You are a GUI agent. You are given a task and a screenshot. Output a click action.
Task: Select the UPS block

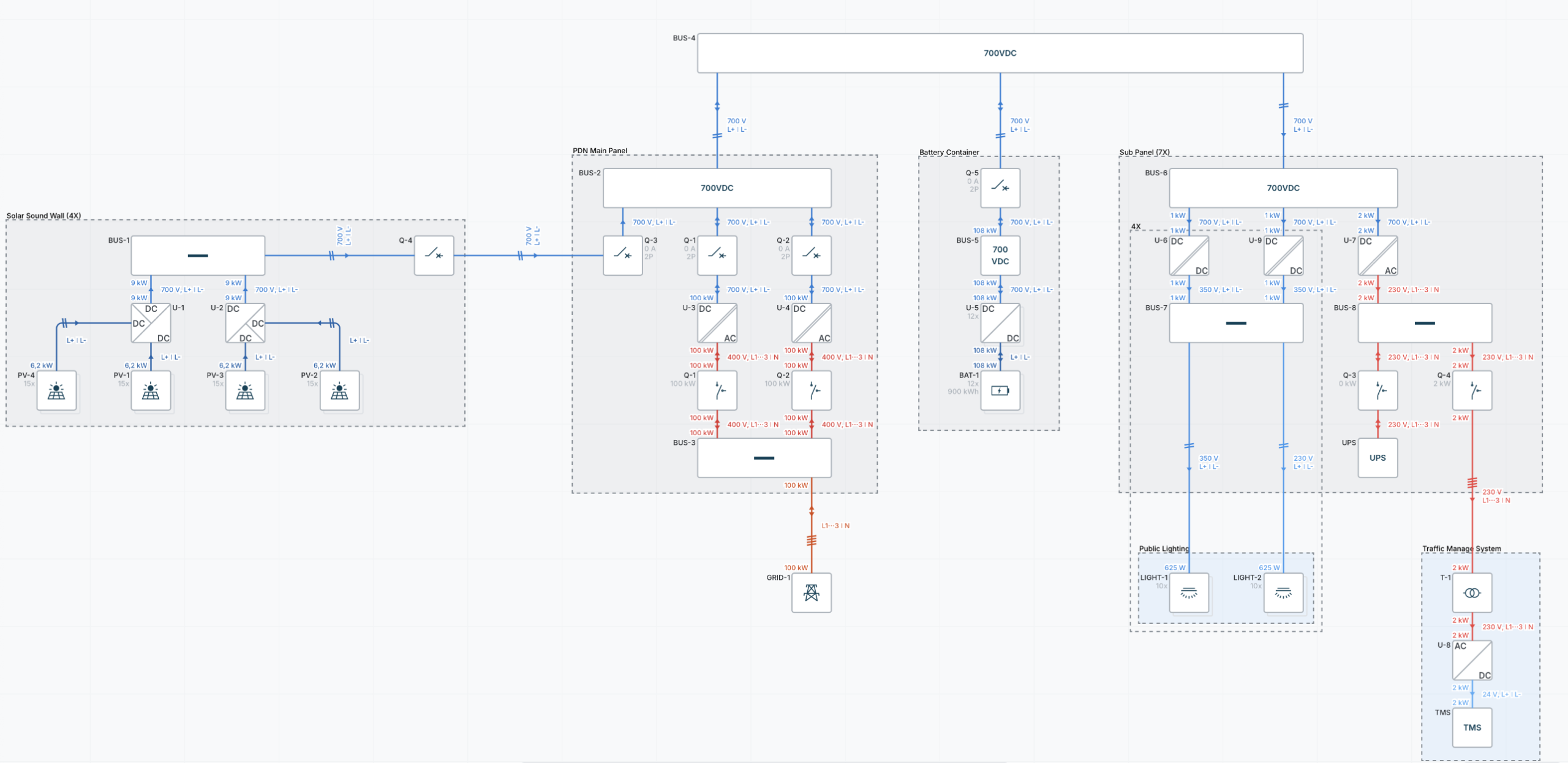point(1378,458)
